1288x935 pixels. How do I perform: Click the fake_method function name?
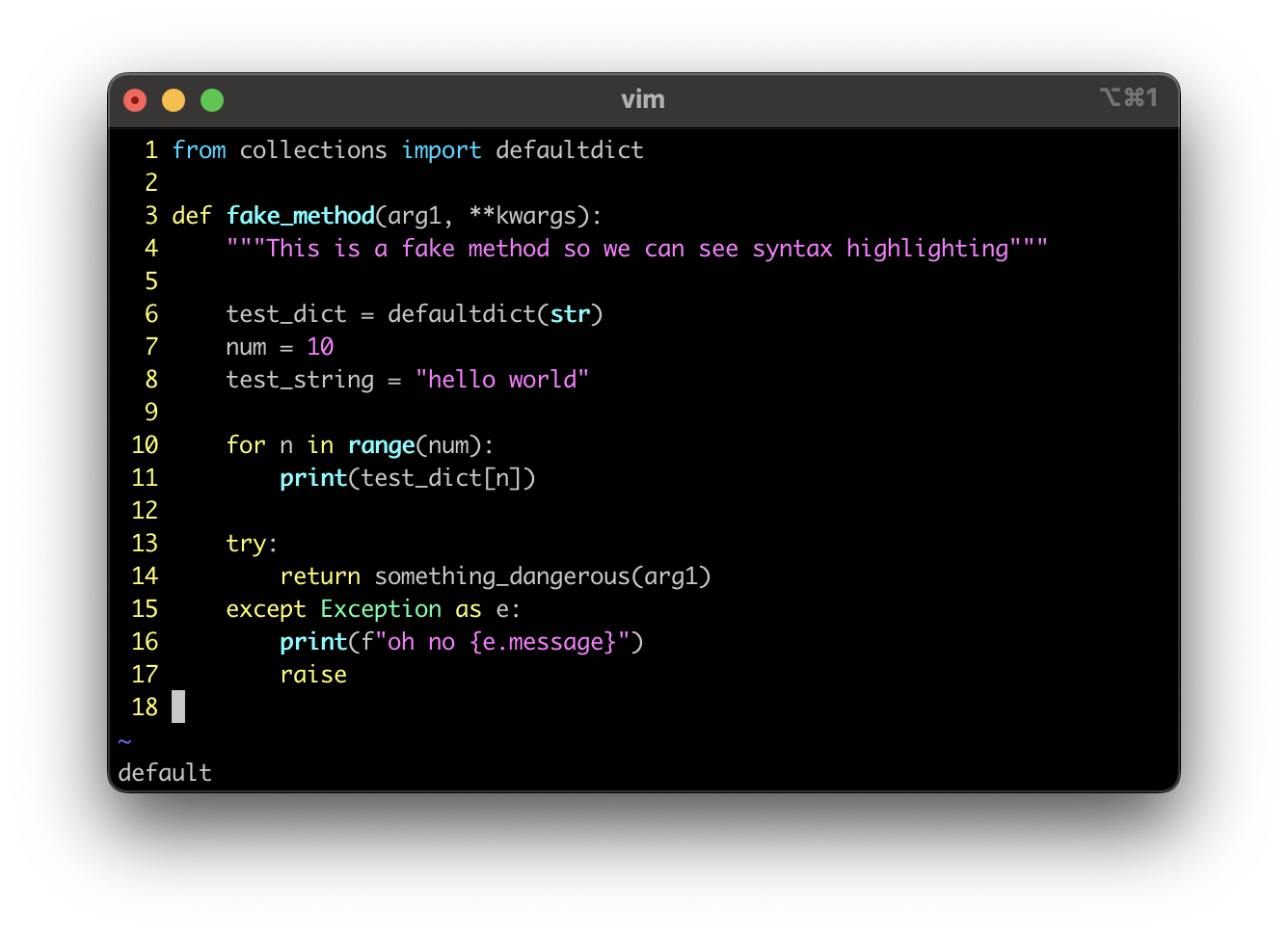coord(300,215)
